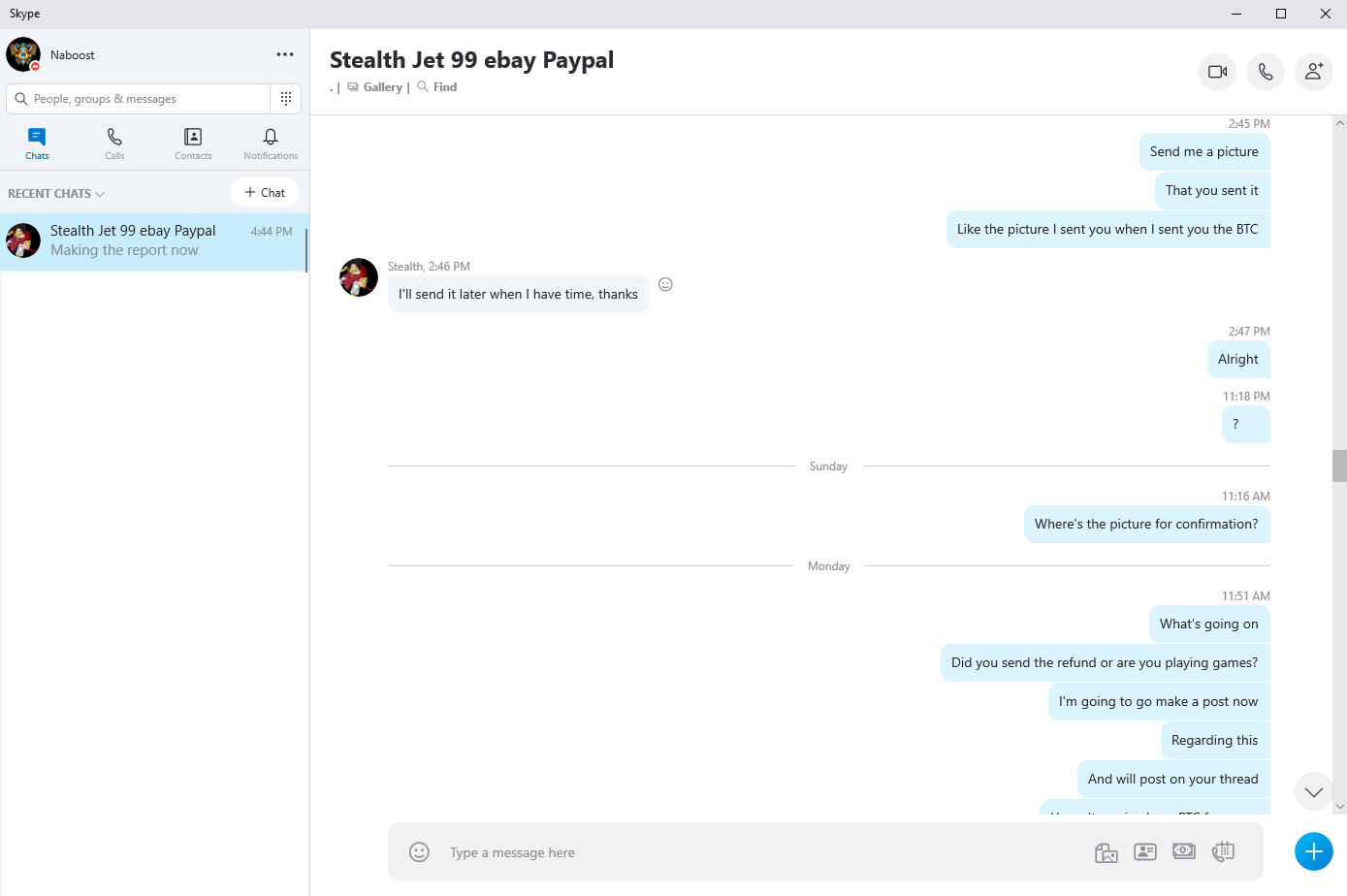
Task: Click the 11:18 PM timestamp
Action: point(1246,396)
